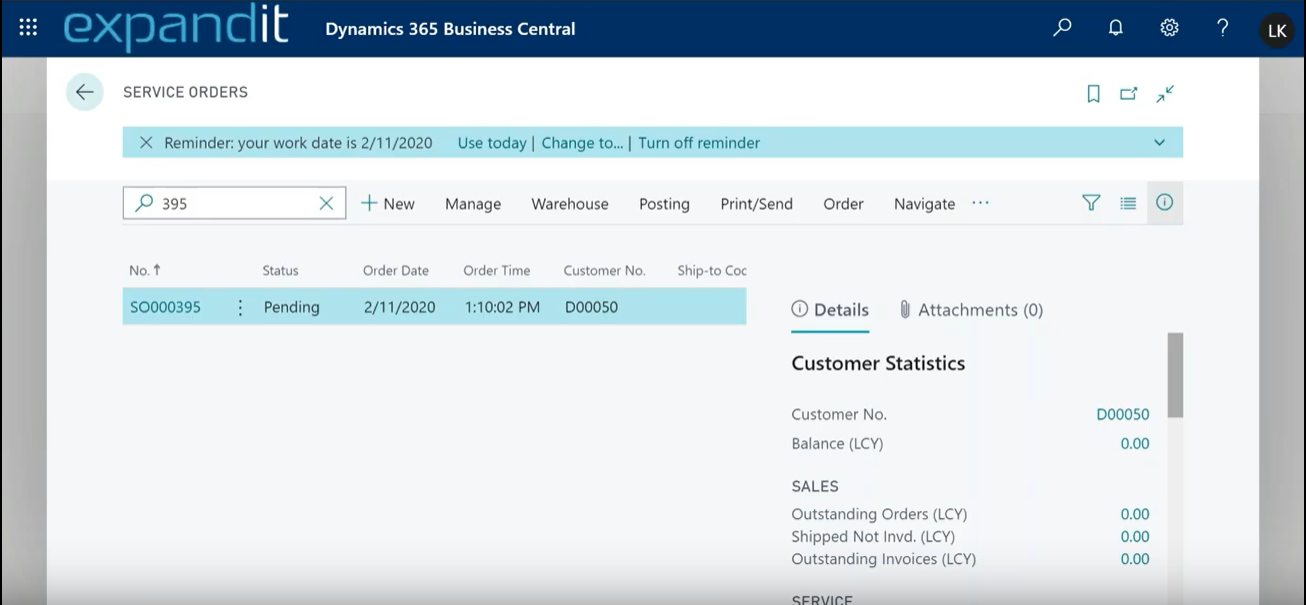The image size is (1306, 605).
Task: Click Dynamics 365 Business Central title
Action: [x=450, y=29]
